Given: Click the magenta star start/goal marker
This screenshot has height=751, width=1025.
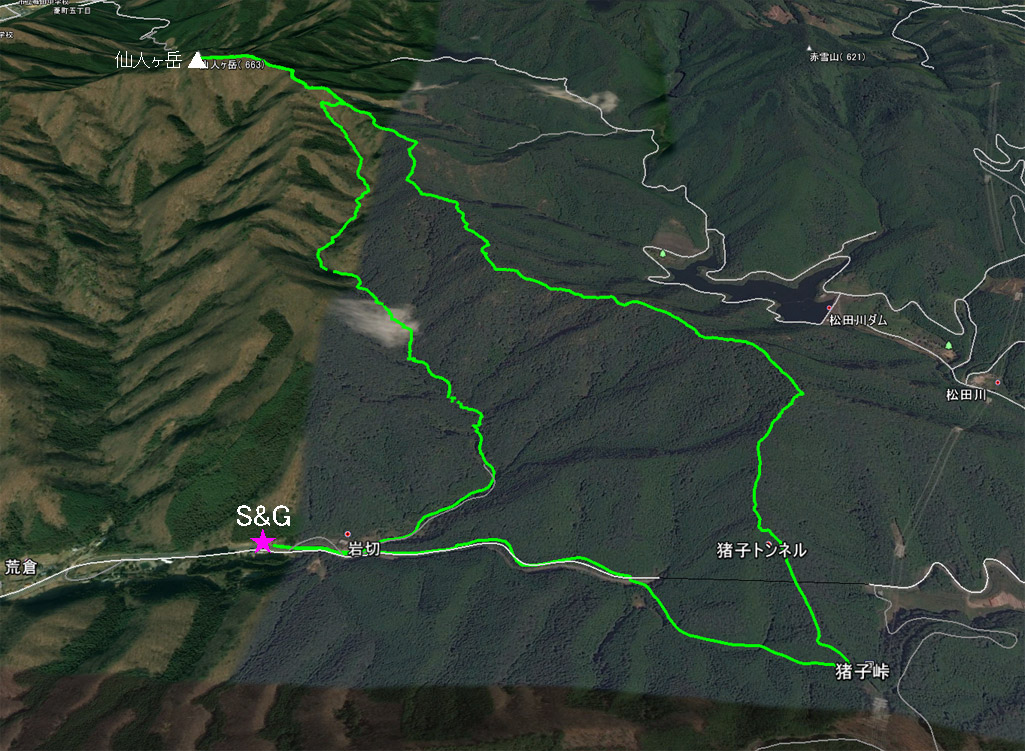Looking at the screenshot, I should coord(263,542).
